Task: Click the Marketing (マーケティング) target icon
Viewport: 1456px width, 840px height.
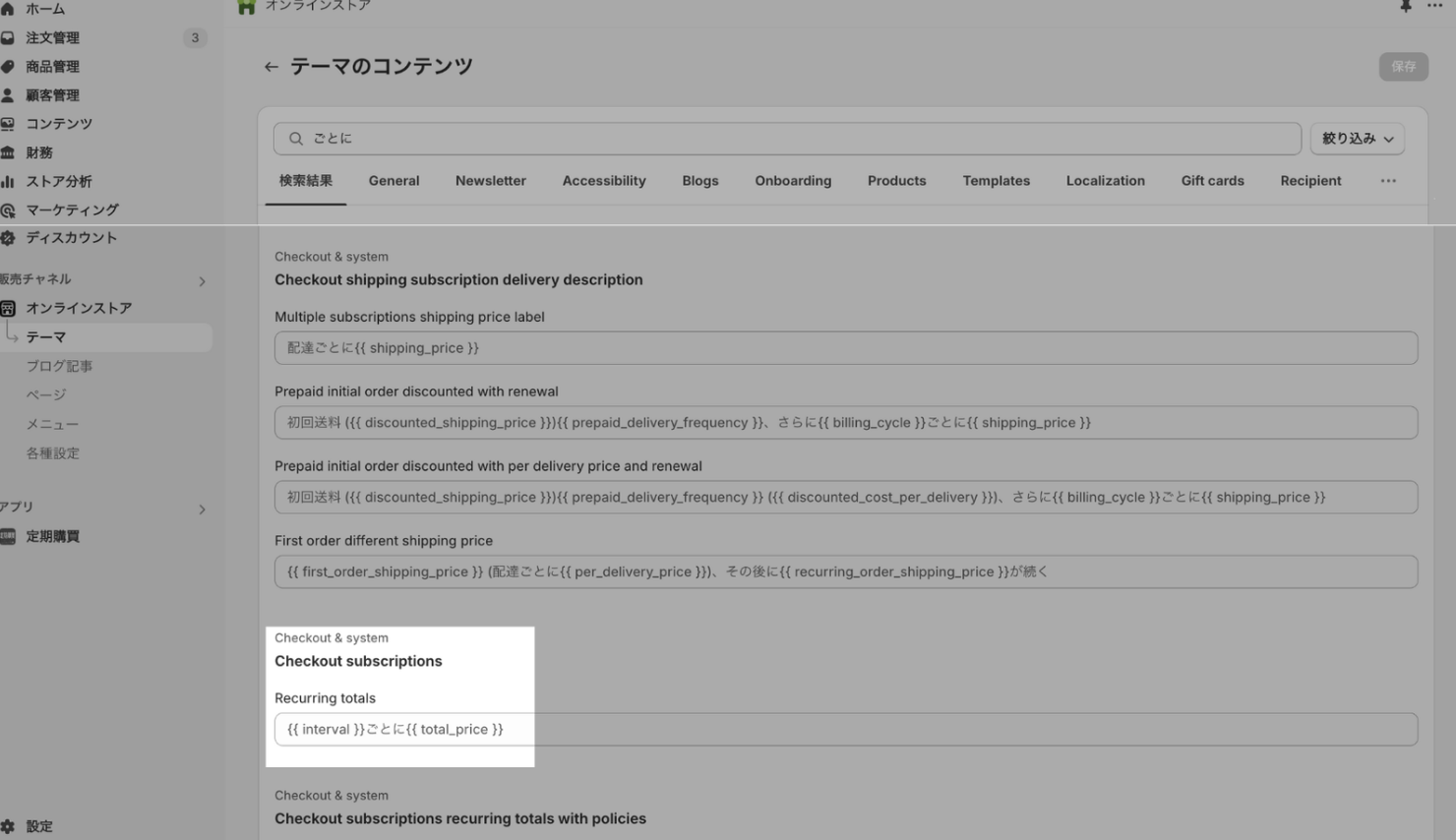Action: [8, 210]
